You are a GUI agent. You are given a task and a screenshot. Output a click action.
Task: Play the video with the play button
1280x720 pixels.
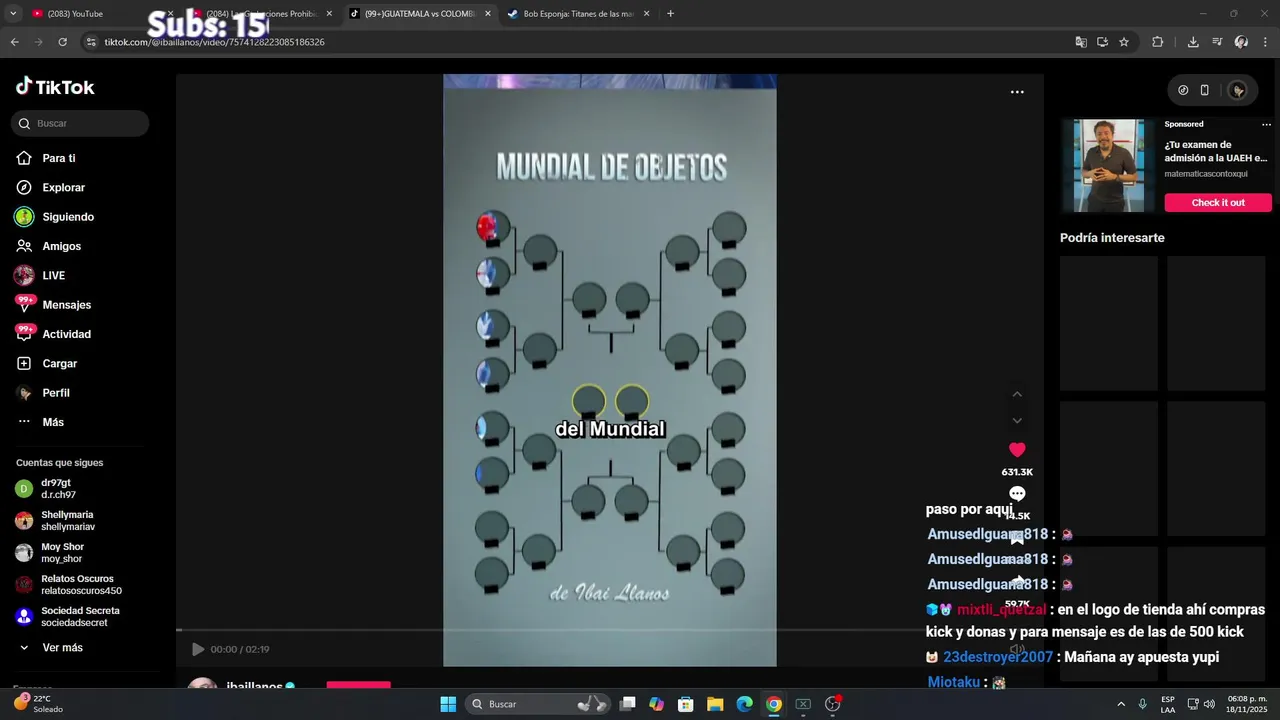[x=198, y=649]
